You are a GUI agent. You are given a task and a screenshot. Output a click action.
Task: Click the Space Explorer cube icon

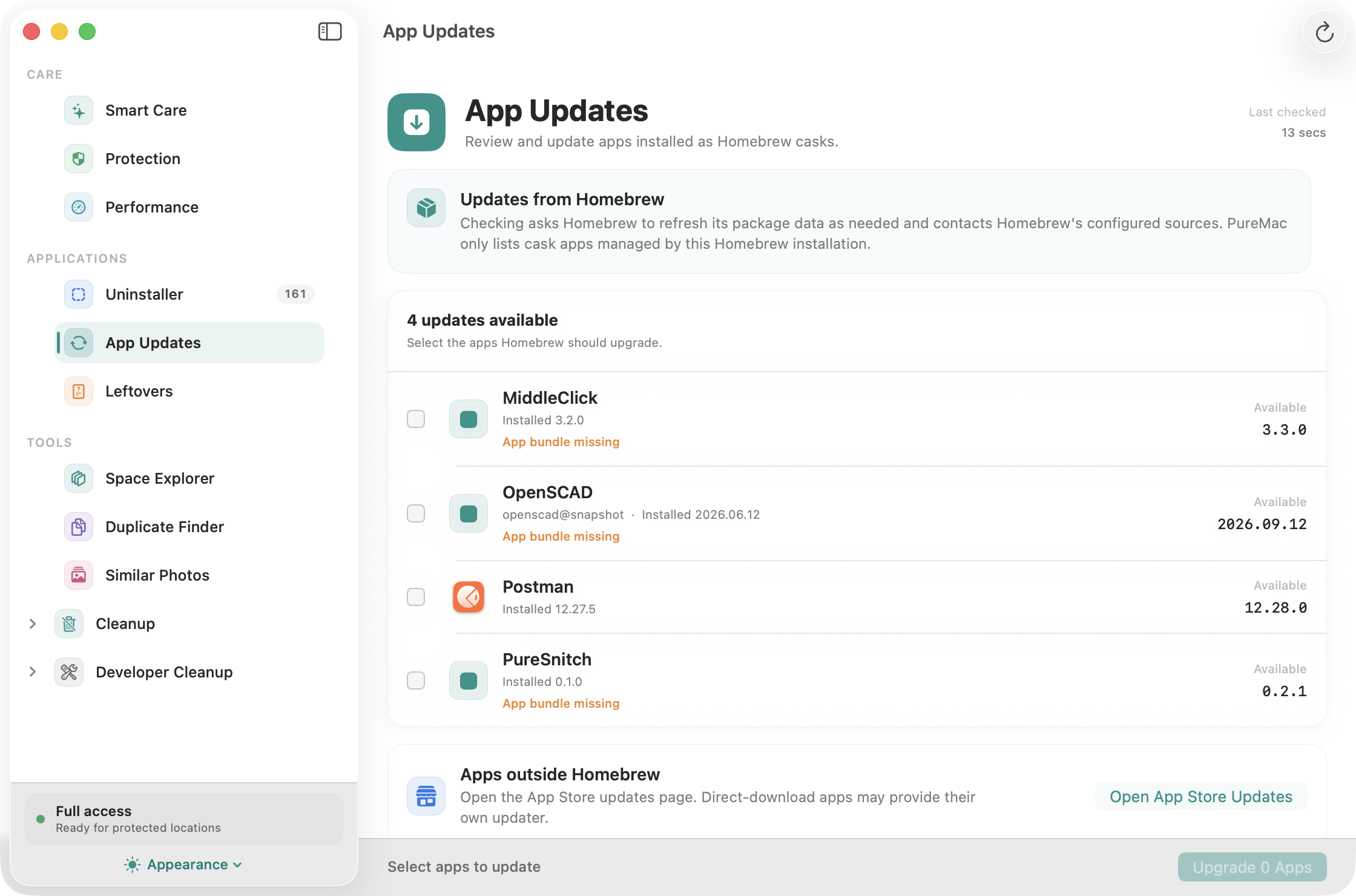click(79, 479)
